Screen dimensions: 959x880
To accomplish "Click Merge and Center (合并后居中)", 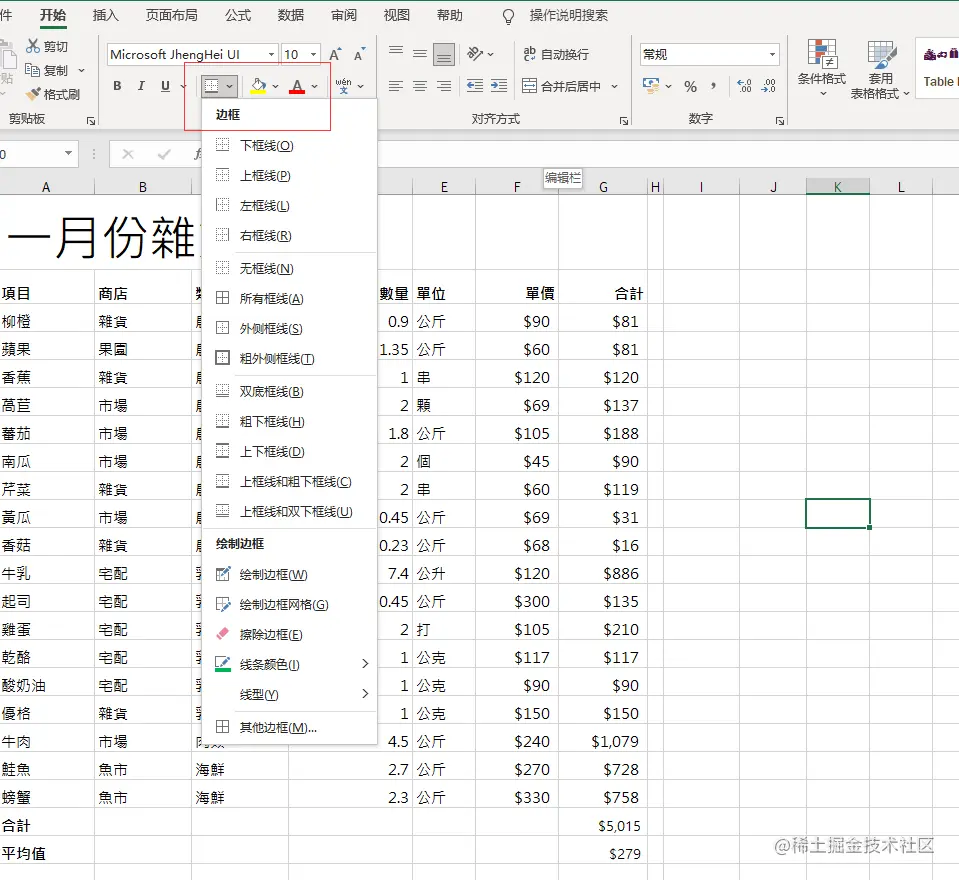I will (x=561, y=86).
